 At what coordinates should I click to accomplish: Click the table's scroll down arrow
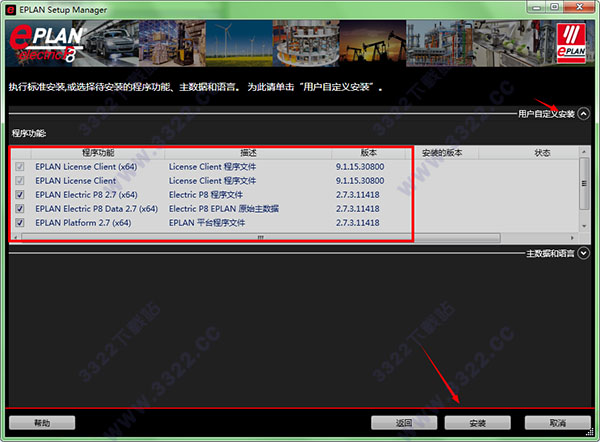click(x=584, y=226)
